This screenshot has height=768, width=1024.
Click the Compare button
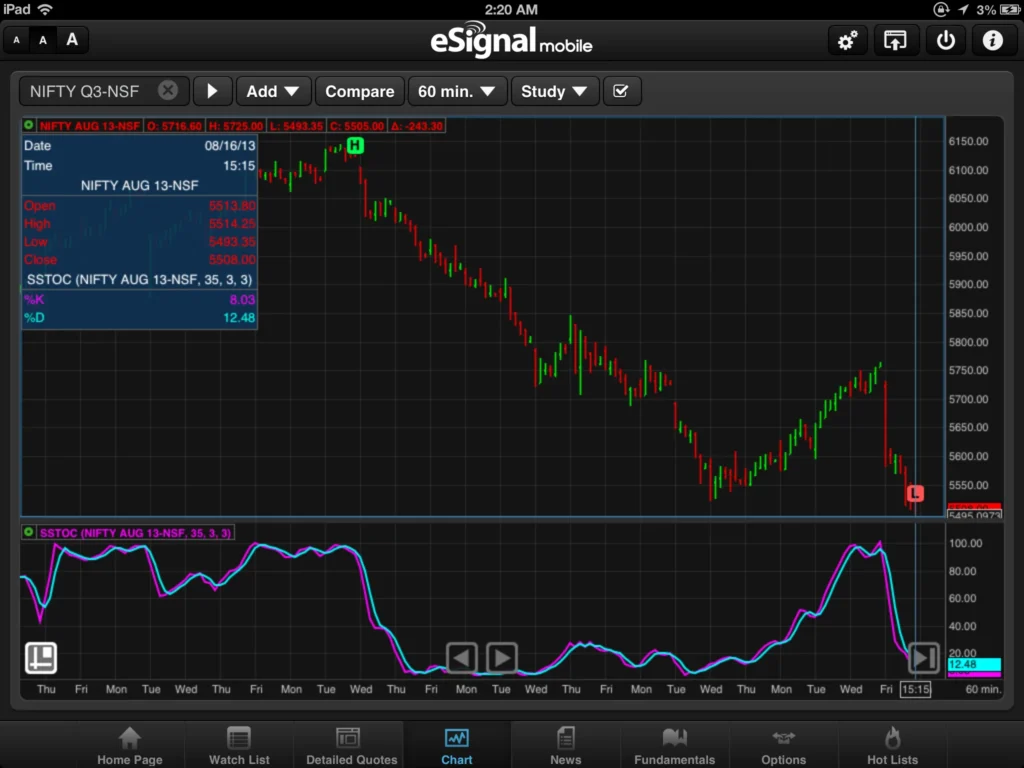pos(359,91)
